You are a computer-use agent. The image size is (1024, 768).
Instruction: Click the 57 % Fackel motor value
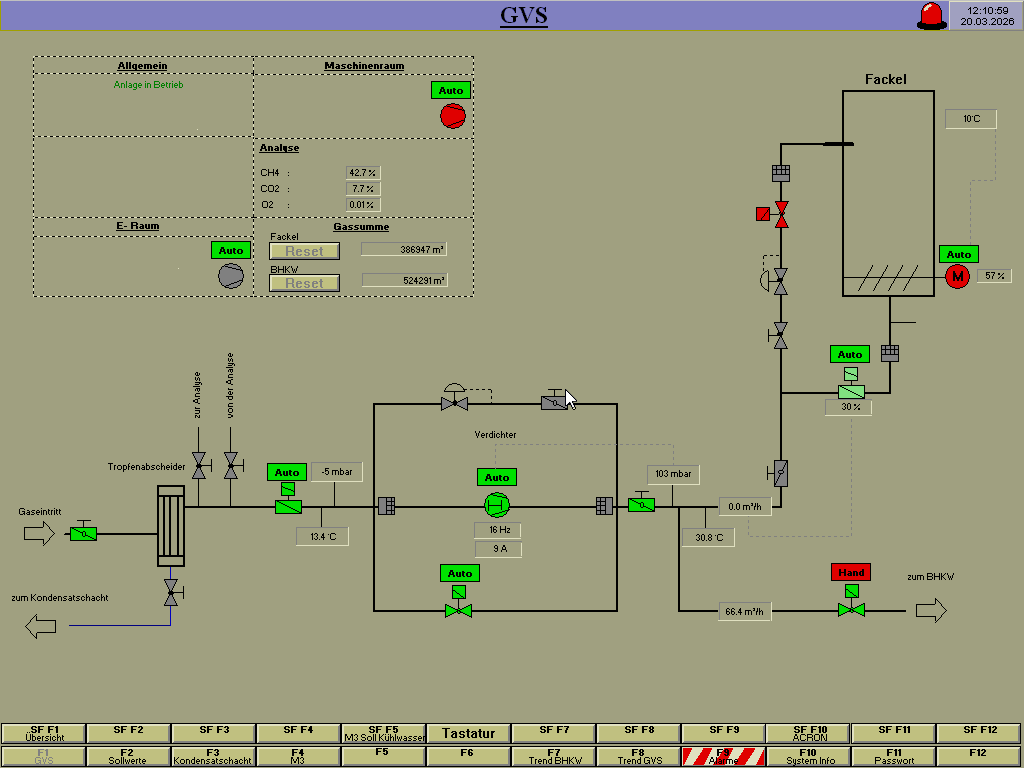point(995,276)
